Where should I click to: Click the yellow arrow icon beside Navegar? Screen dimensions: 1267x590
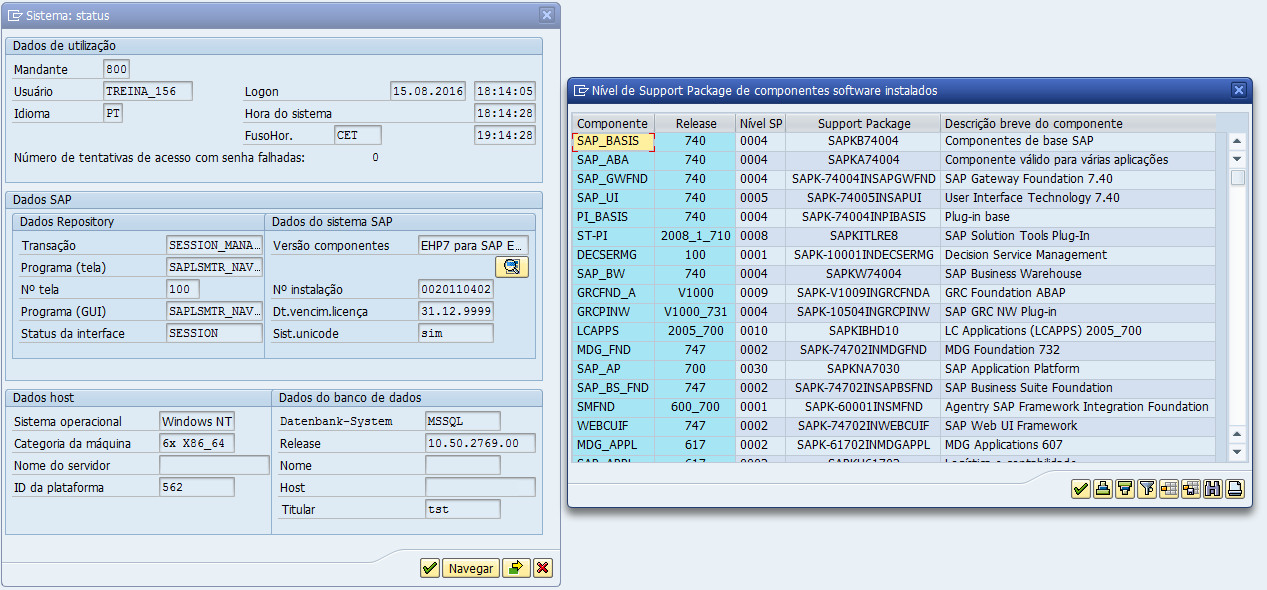point(516,568)
